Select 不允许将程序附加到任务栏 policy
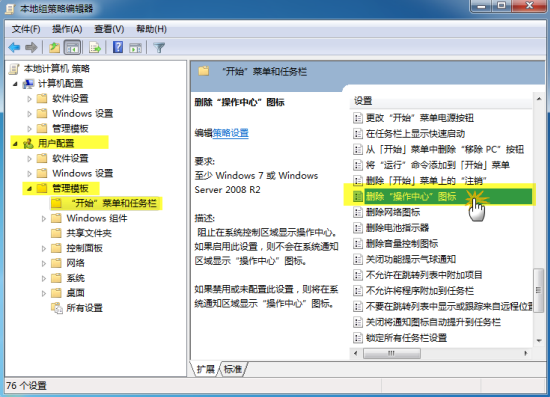 pyautogui.click(x=420, y=291)
